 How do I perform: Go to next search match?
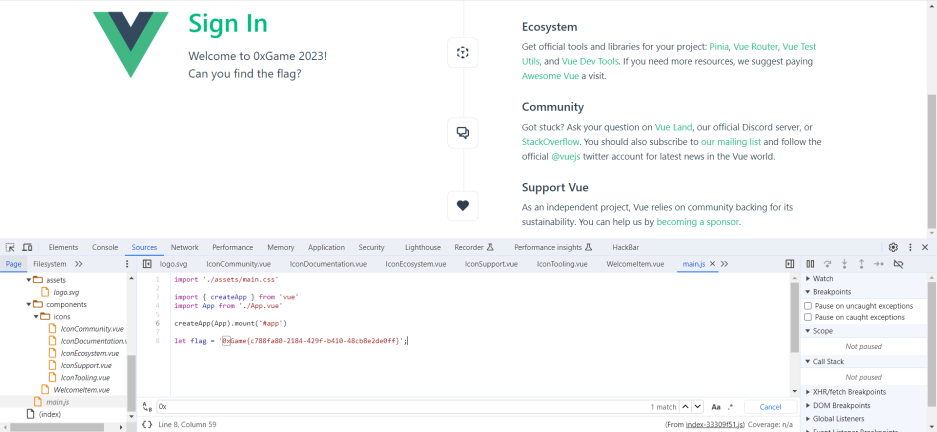[x=697, y=407]
